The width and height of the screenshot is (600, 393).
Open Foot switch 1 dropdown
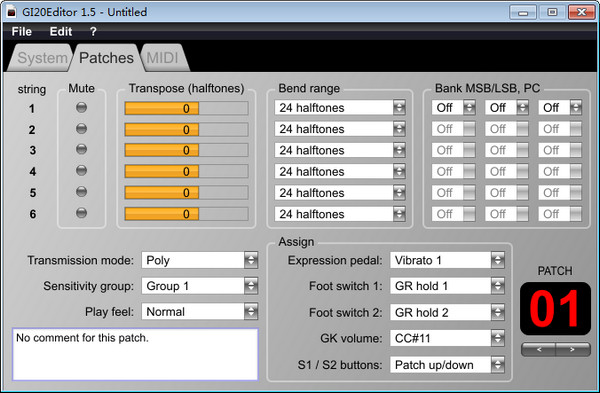coord(447,286)
